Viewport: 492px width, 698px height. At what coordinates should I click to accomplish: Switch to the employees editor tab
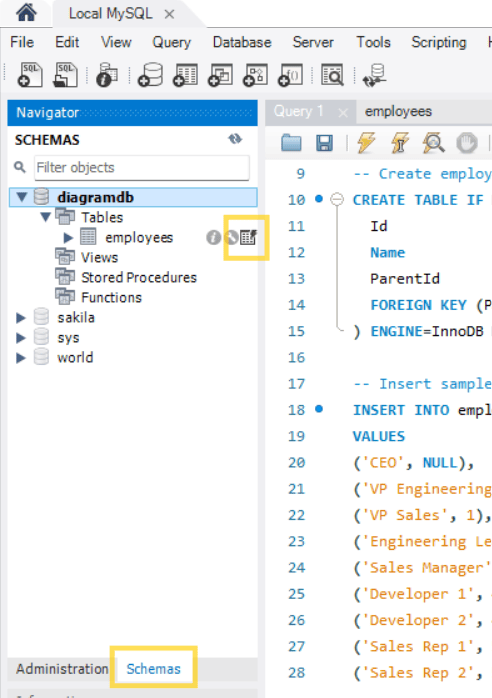pyautogui.click(x=398, y=111)
